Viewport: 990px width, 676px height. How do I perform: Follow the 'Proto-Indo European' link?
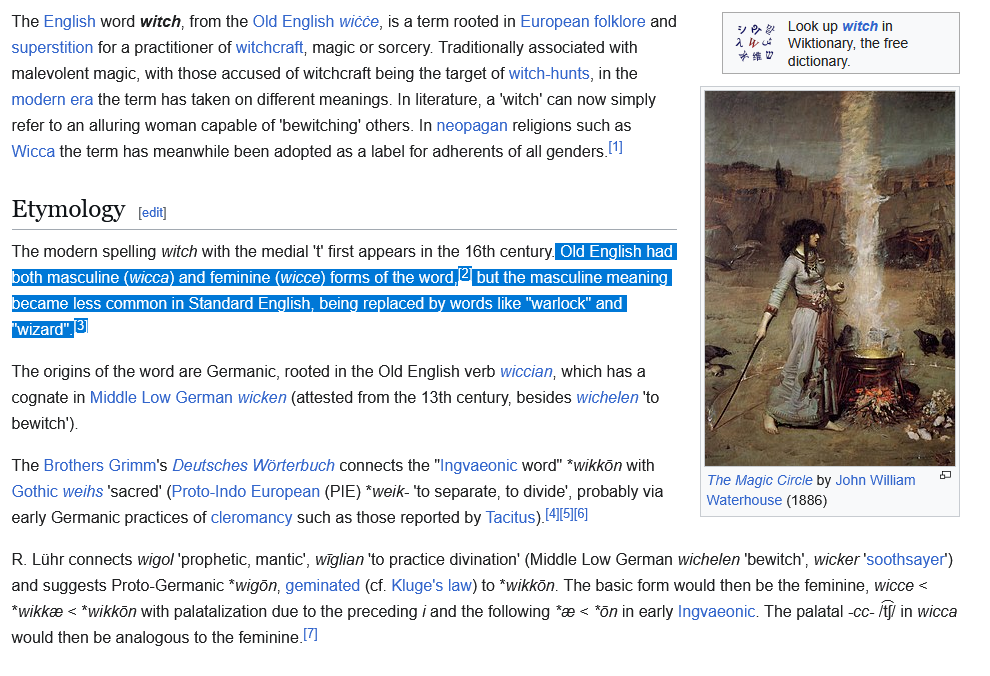(x=246, y=491)
